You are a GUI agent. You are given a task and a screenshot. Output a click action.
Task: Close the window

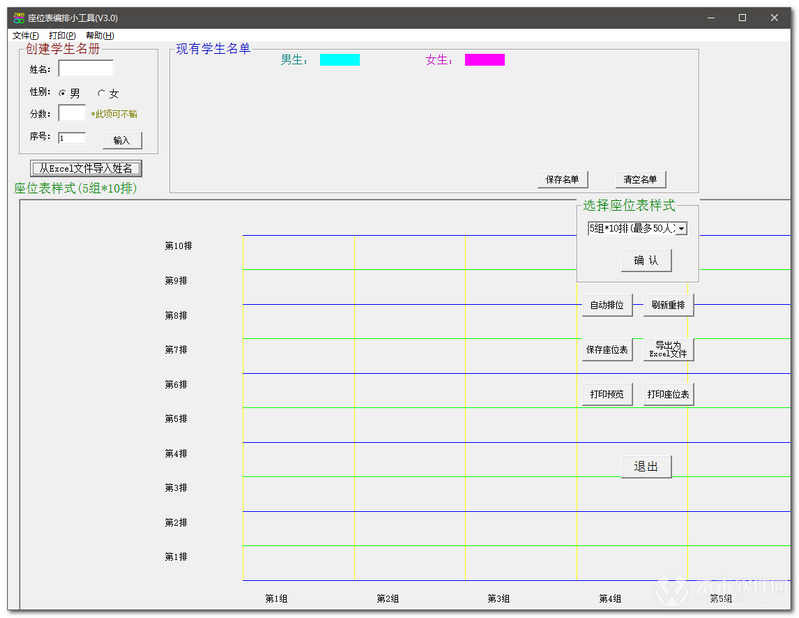tap(774, 18)
